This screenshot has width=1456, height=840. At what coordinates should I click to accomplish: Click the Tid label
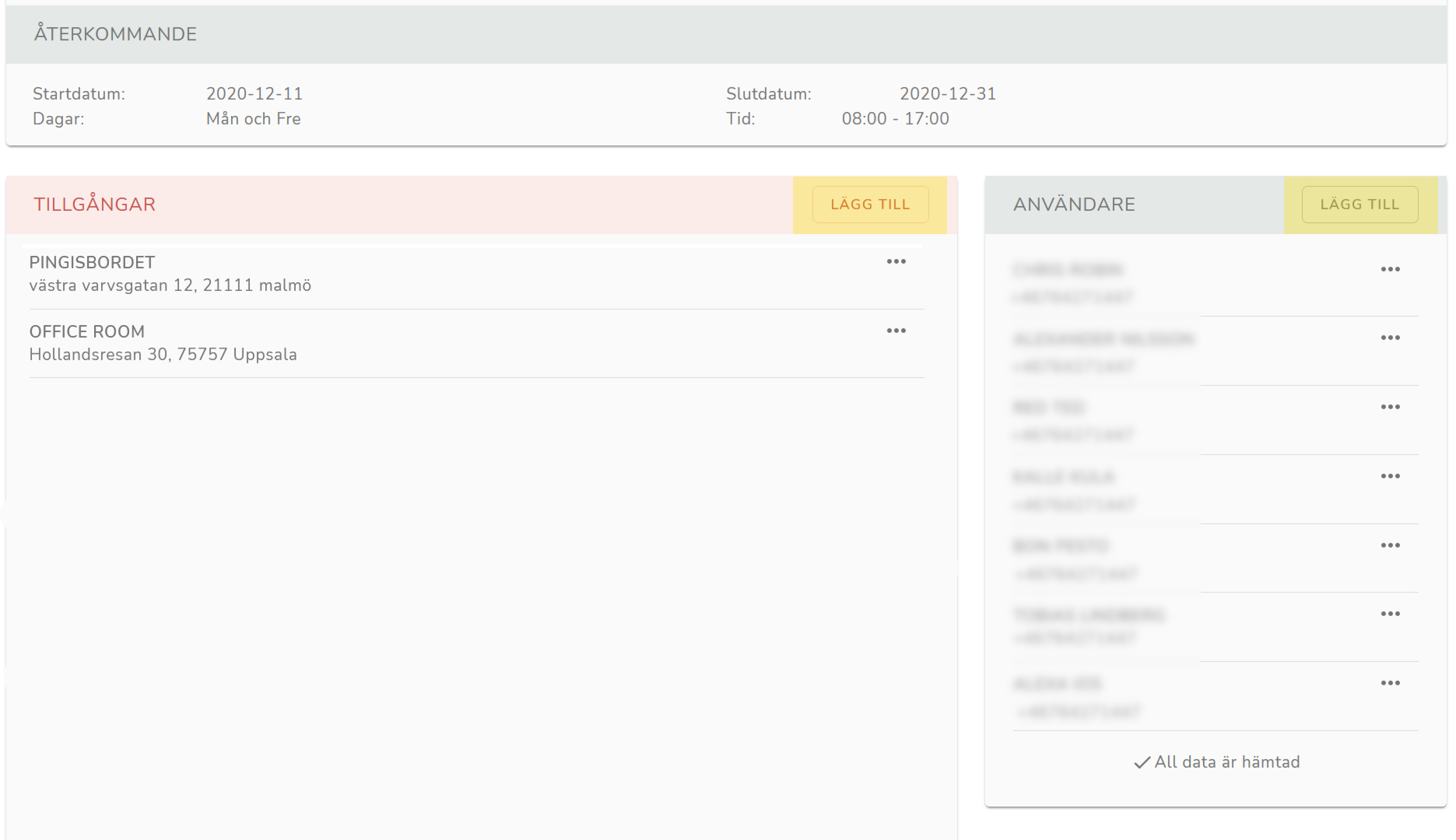(740, 119)
